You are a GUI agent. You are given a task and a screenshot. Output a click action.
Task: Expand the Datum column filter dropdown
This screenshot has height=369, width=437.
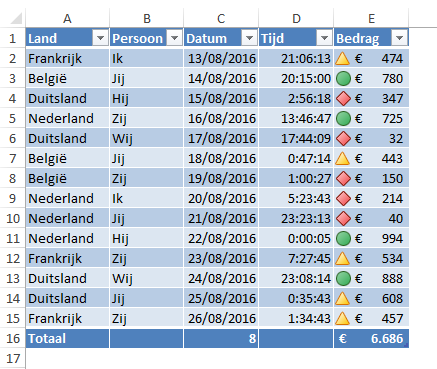click(249, 38)
